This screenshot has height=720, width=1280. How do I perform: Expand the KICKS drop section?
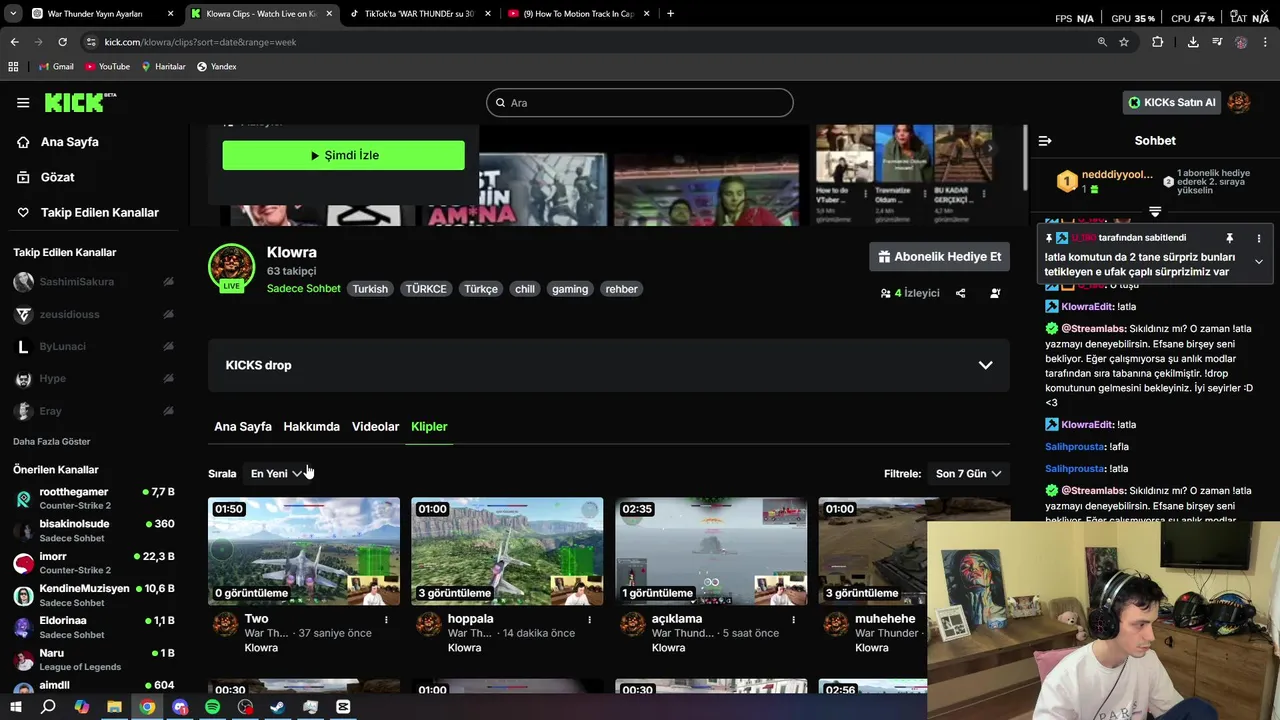[609, 365]
